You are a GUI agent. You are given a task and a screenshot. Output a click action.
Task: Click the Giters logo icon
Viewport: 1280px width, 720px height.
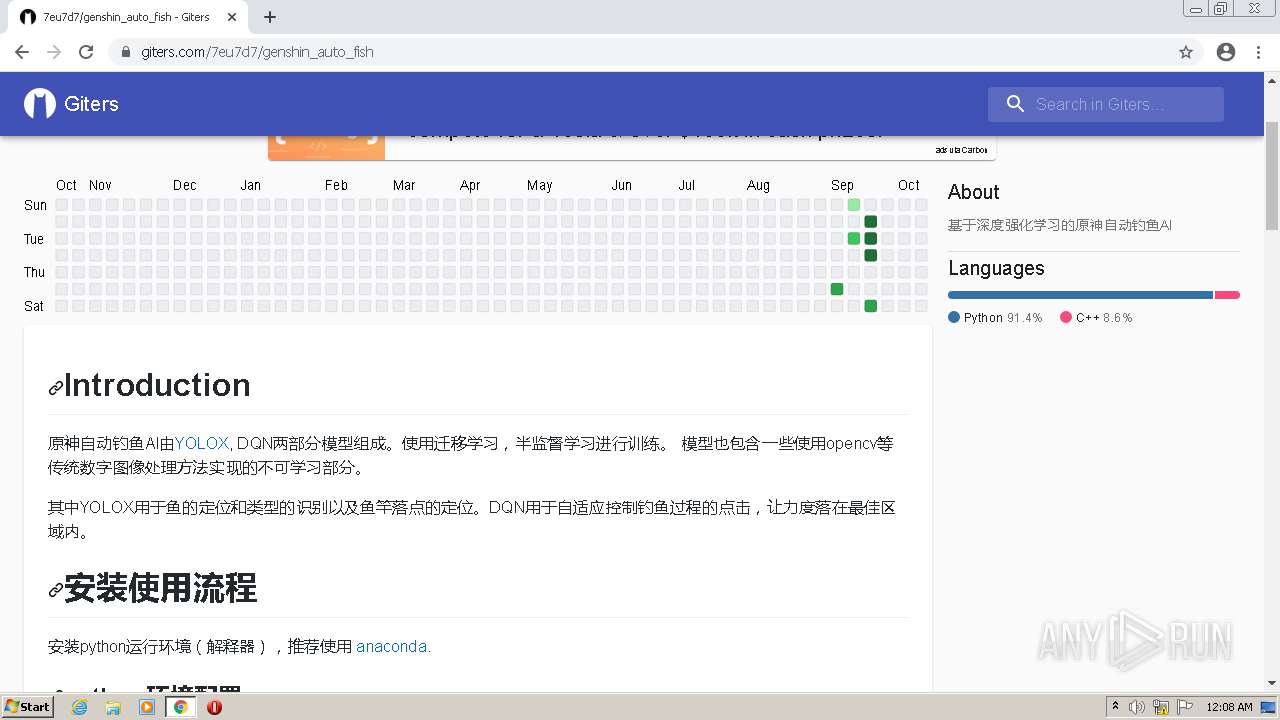click(x=40, y=104)
